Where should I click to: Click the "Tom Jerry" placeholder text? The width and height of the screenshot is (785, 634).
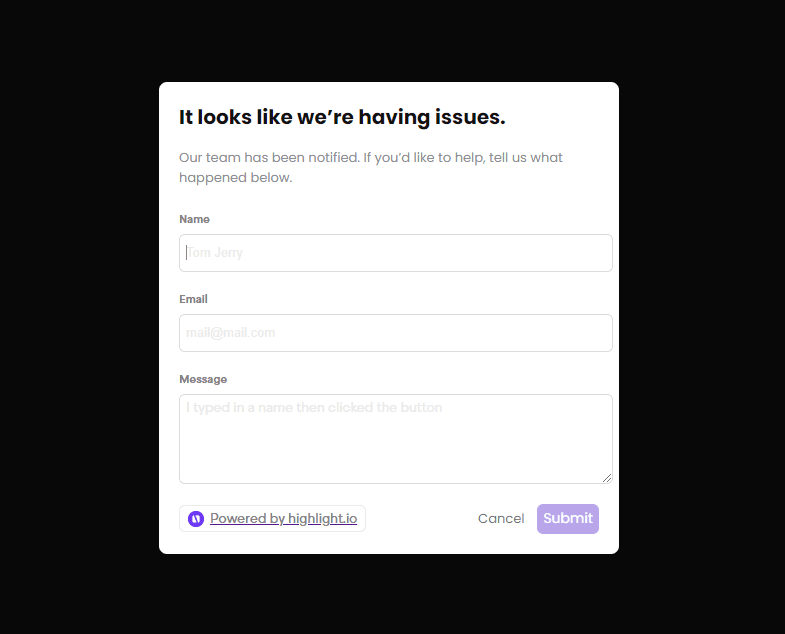pos(216,253)
